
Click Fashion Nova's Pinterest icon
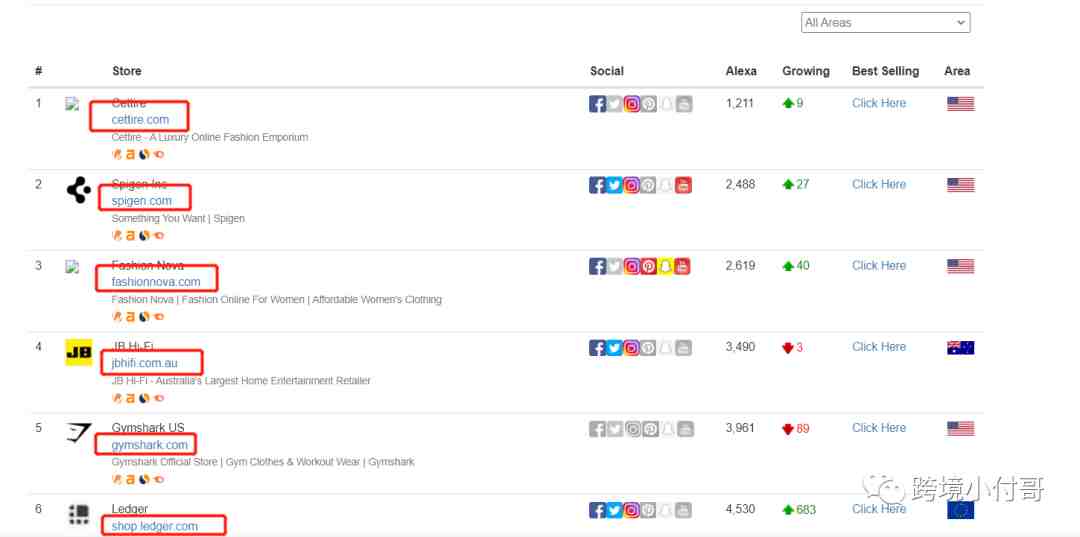(x=649, y=266)
